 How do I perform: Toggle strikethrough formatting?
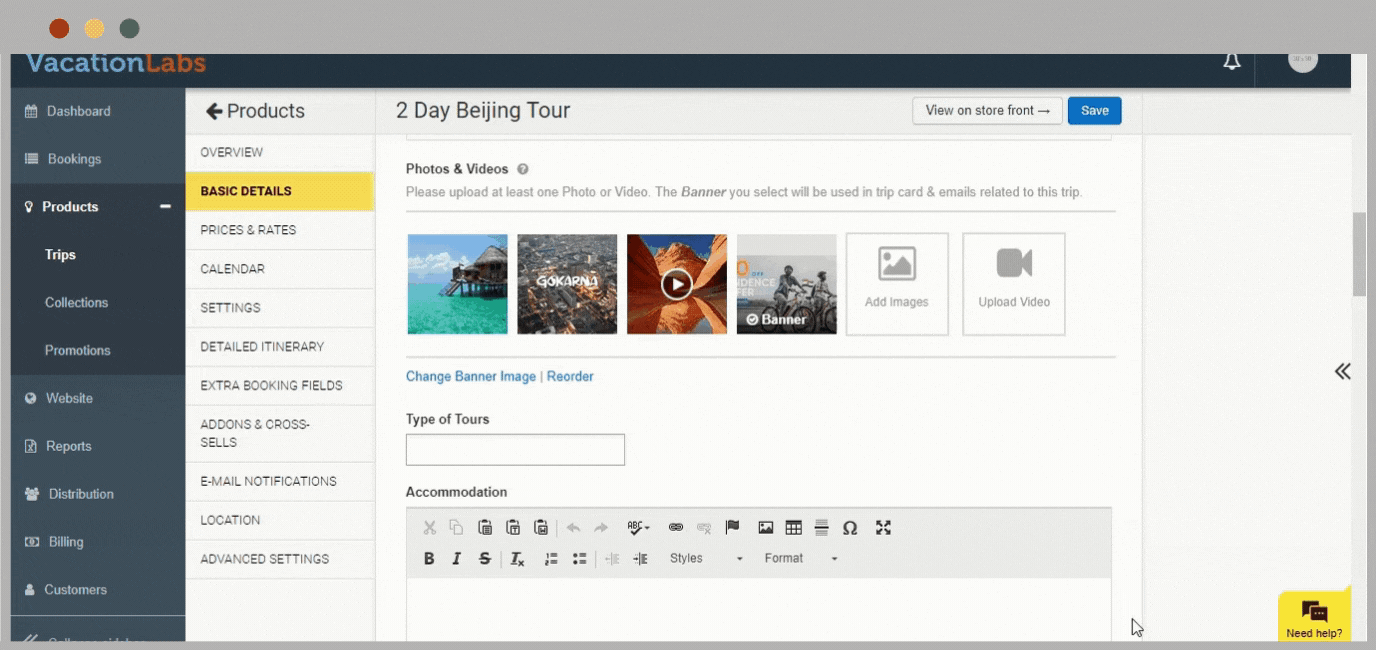click(484, 559)
